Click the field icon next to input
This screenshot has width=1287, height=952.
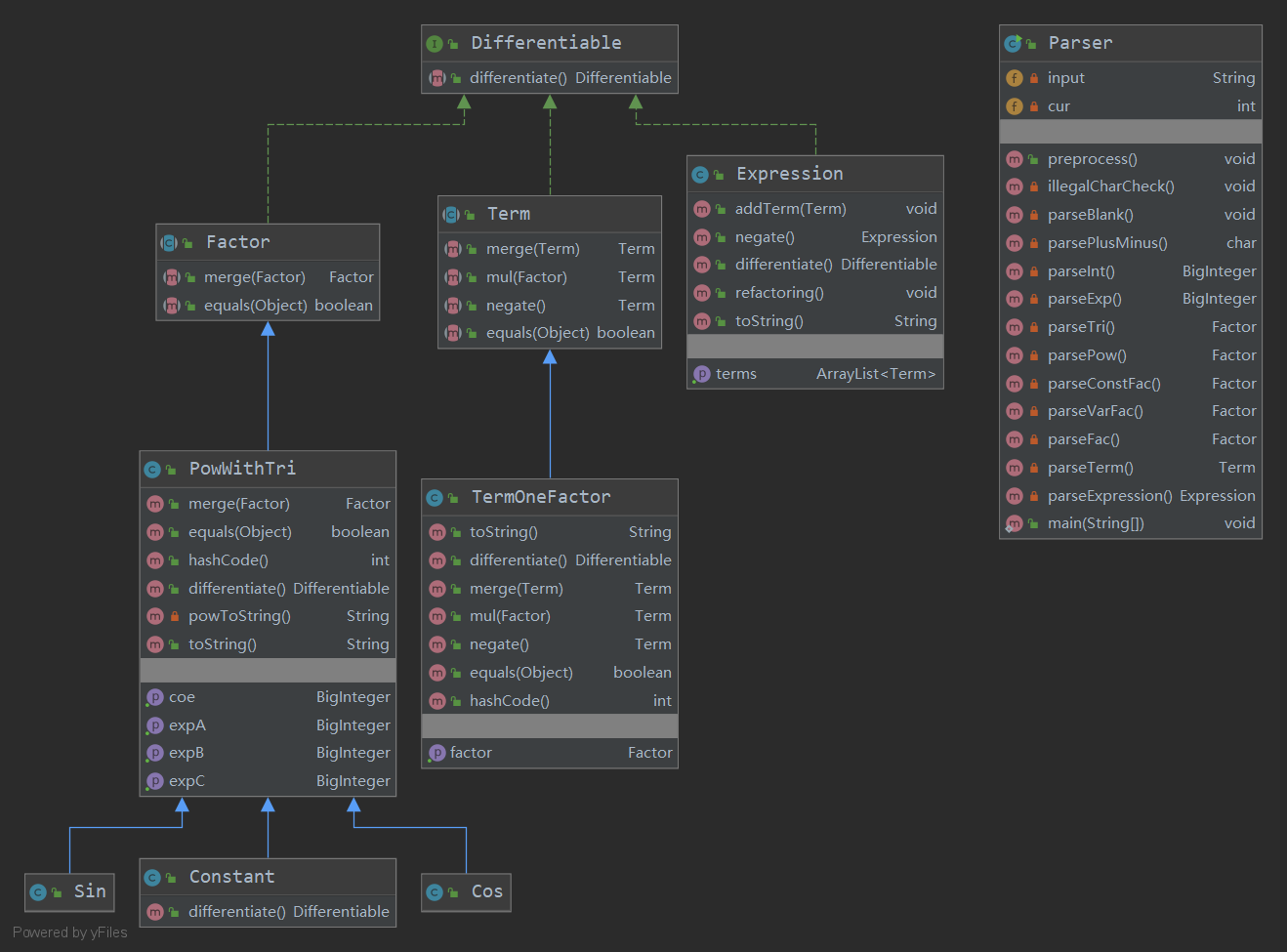(x=1015, y=78)
